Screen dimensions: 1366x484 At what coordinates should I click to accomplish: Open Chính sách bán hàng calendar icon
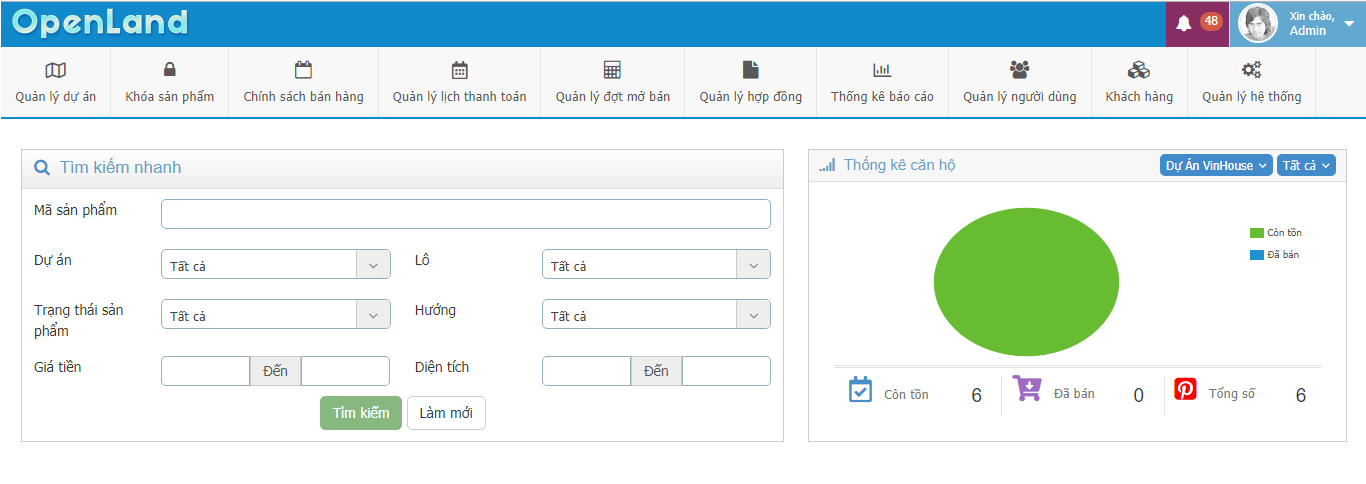pos(303,70)
